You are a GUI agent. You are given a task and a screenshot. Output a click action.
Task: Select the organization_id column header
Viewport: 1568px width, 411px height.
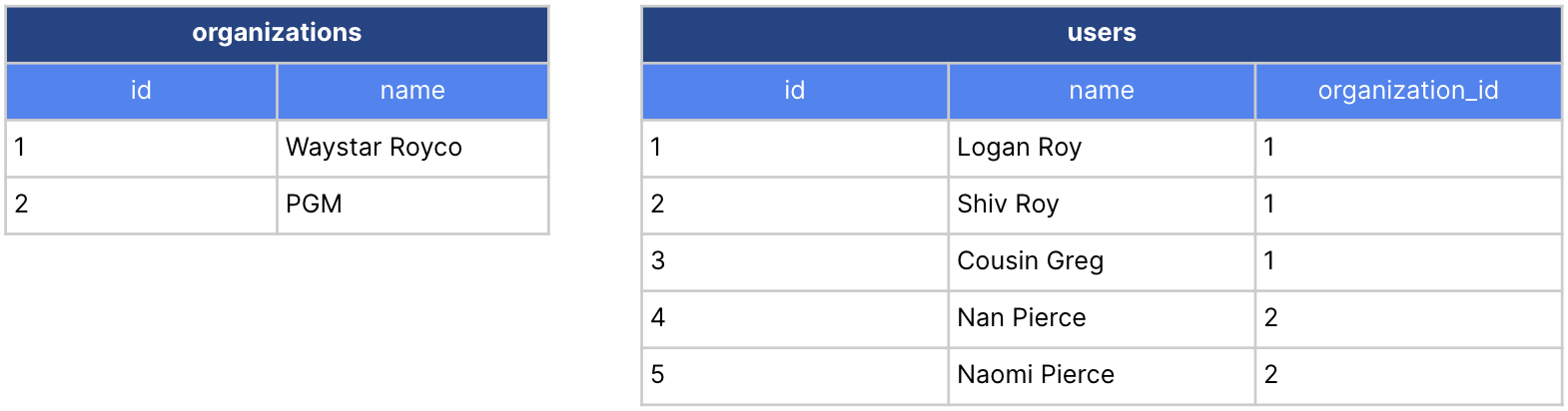coord(1408,91)
